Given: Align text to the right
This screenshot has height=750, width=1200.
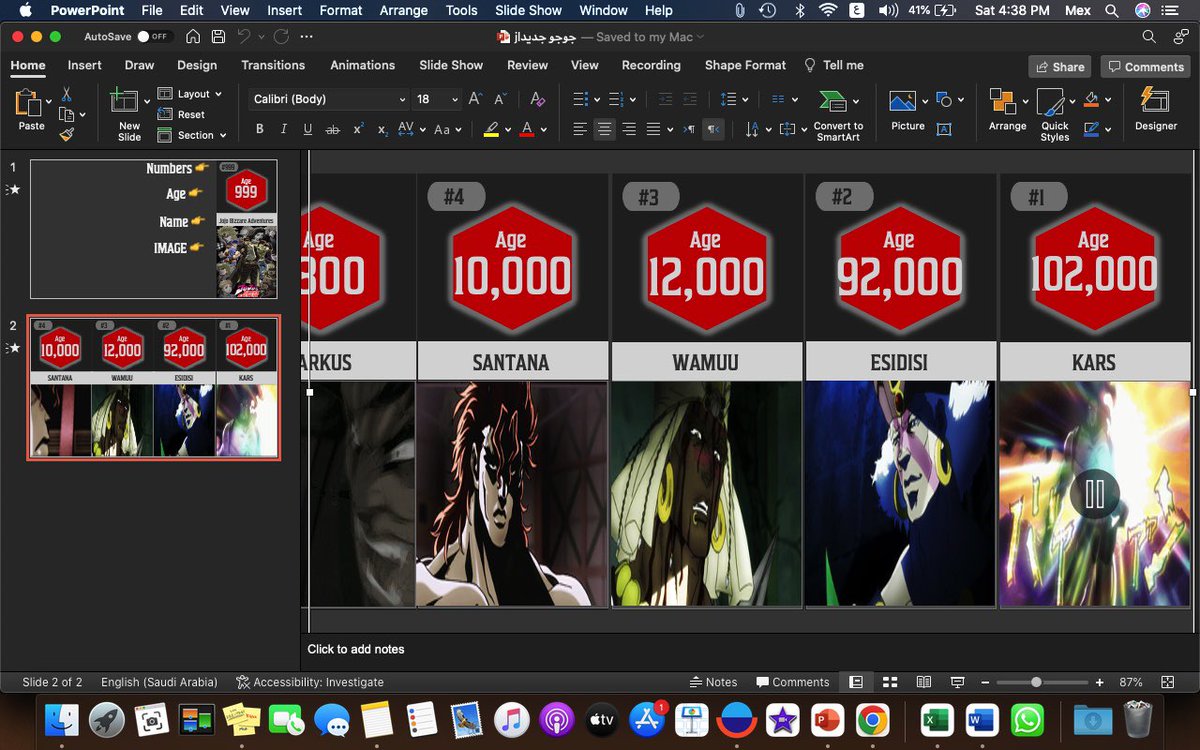Looking at the screenshot, I should tap(629, 130).
